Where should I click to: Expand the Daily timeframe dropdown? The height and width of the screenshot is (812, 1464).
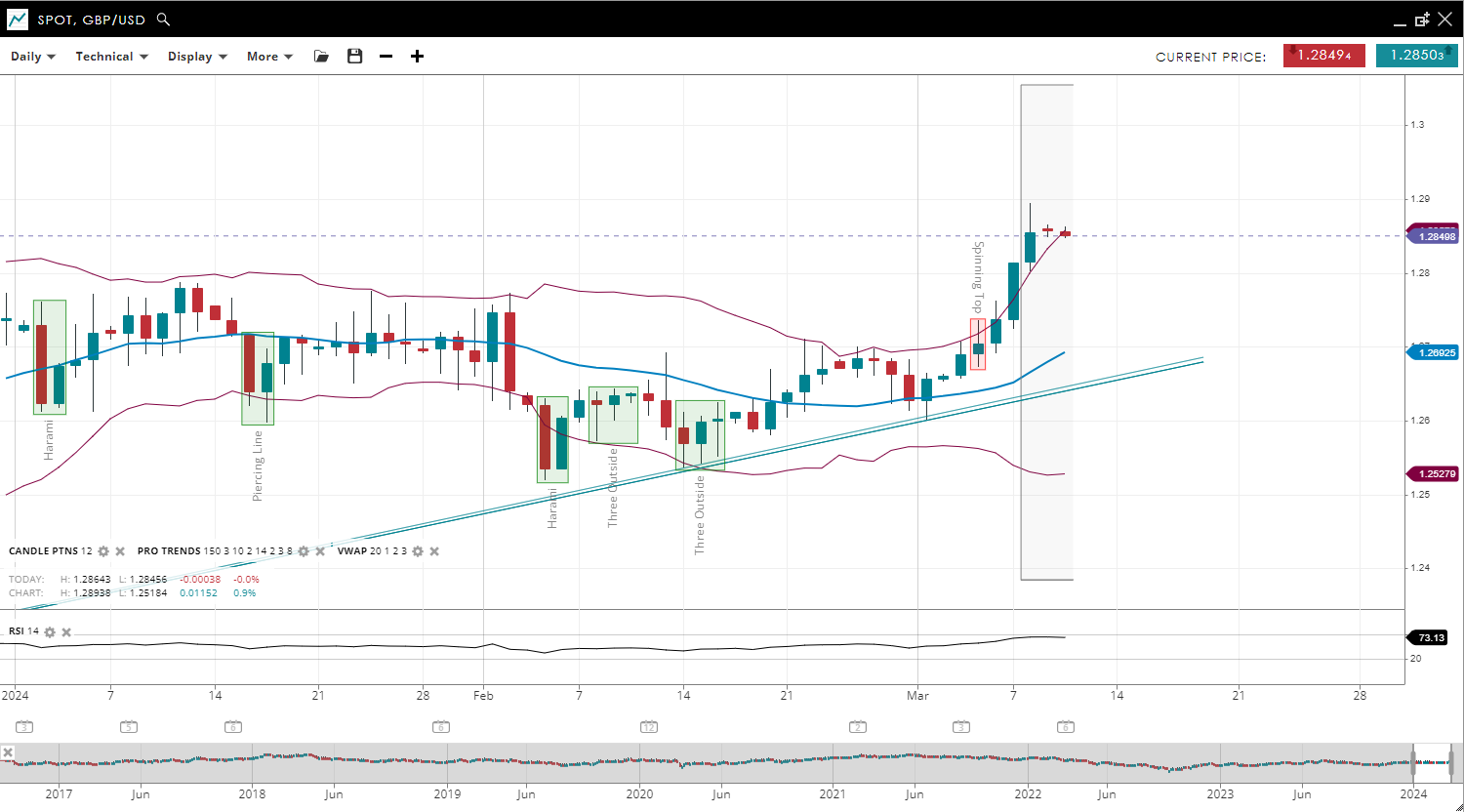(x=33, y=57)
